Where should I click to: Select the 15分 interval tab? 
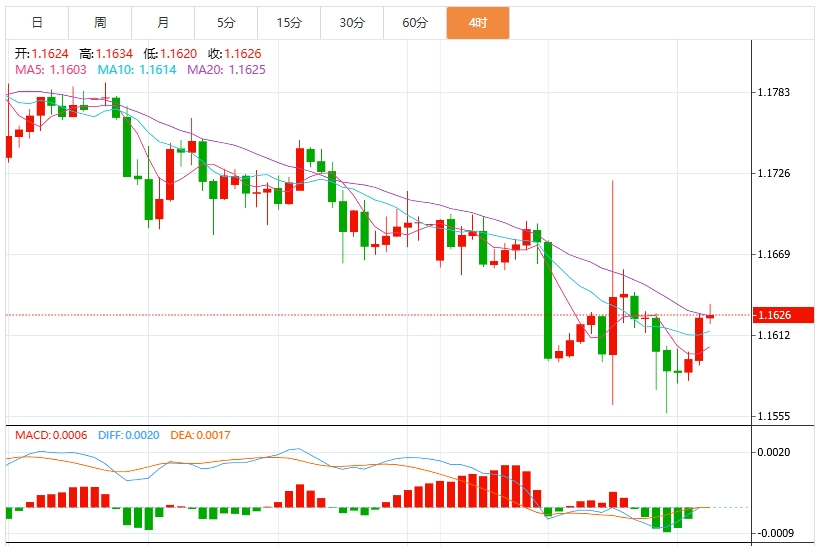click(289, 22)
